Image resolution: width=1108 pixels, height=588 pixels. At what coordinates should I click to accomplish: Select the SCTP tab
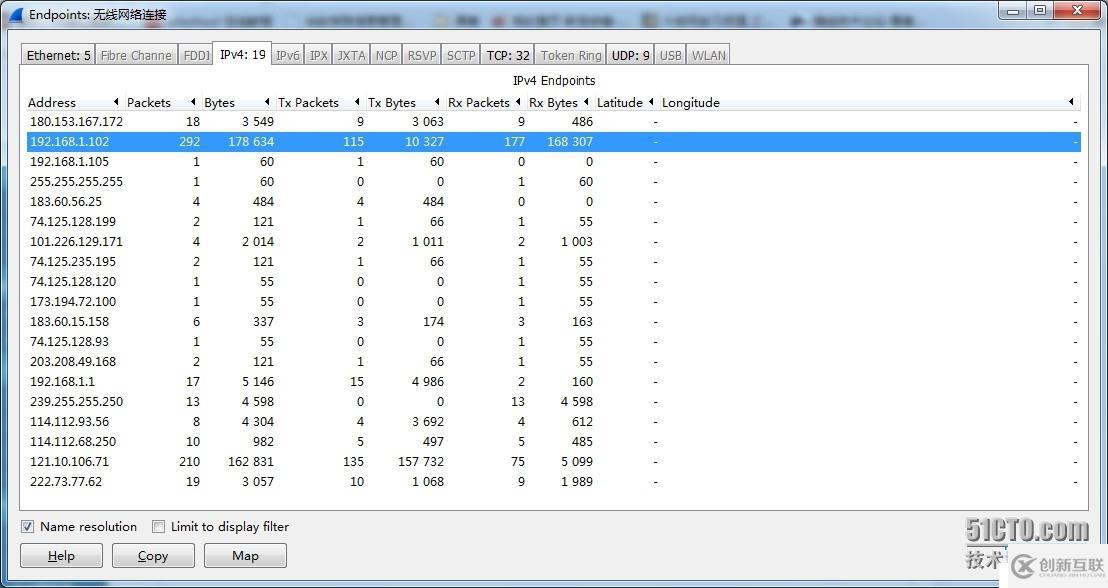pyautogui.click(x=461, y=55)
